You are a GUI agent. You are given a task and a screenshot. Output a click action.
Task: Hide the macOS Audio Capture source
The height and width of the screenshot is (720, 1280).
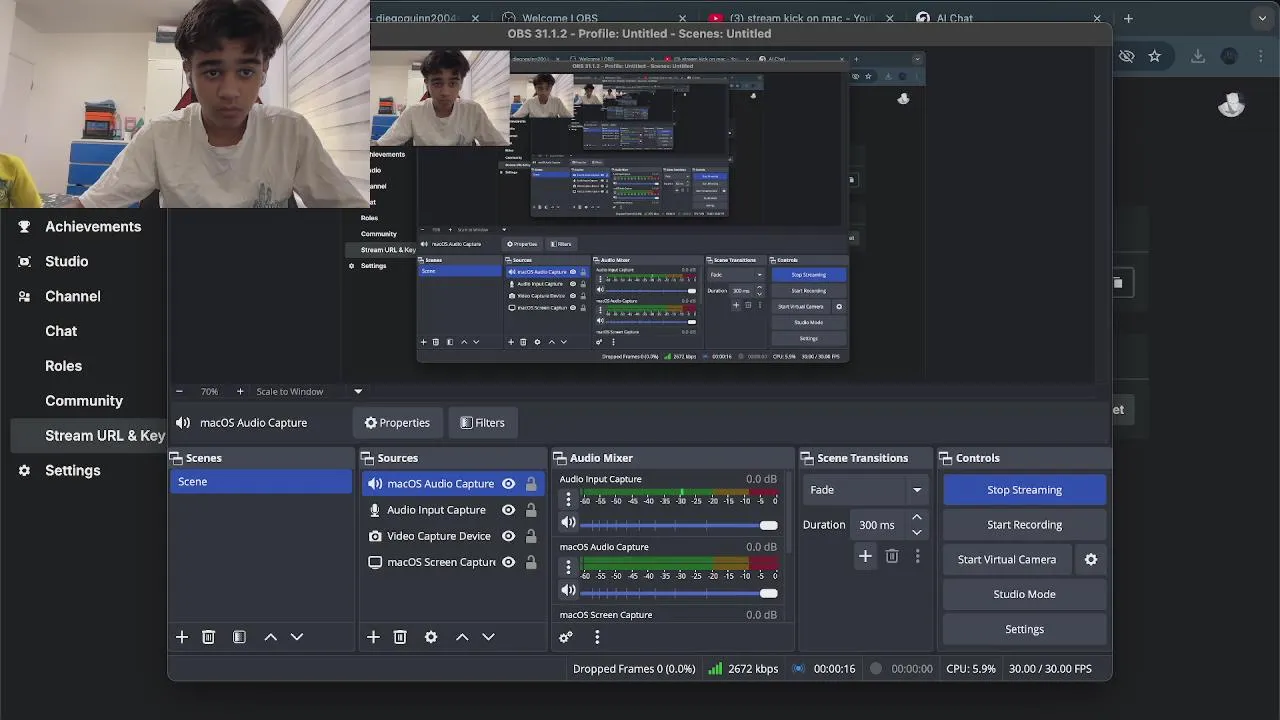tap(508, 484)
